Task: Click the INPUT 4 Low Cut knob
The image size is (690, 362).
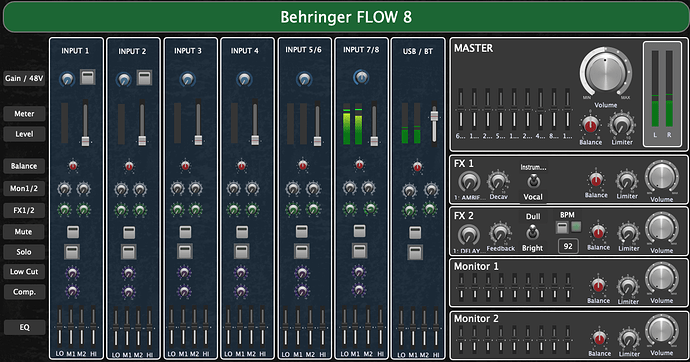Action: (241, 273)
